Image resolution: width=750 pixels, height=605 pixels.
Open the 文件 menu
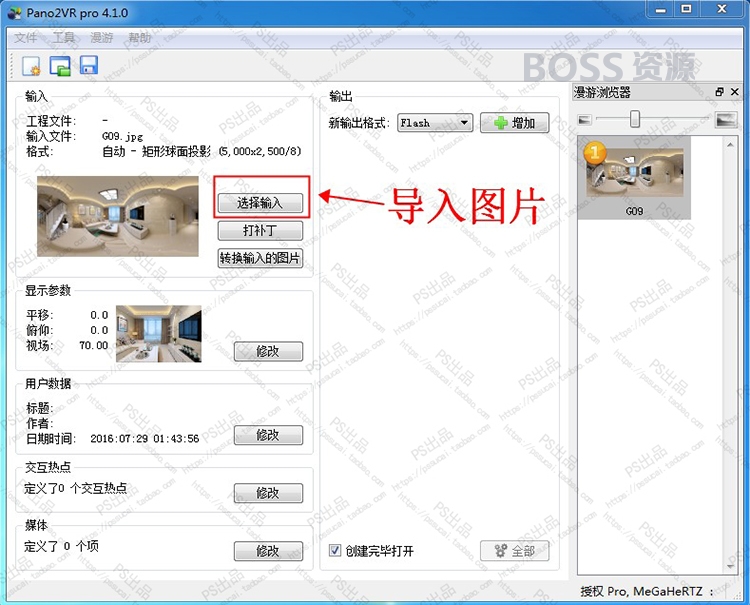25,38
